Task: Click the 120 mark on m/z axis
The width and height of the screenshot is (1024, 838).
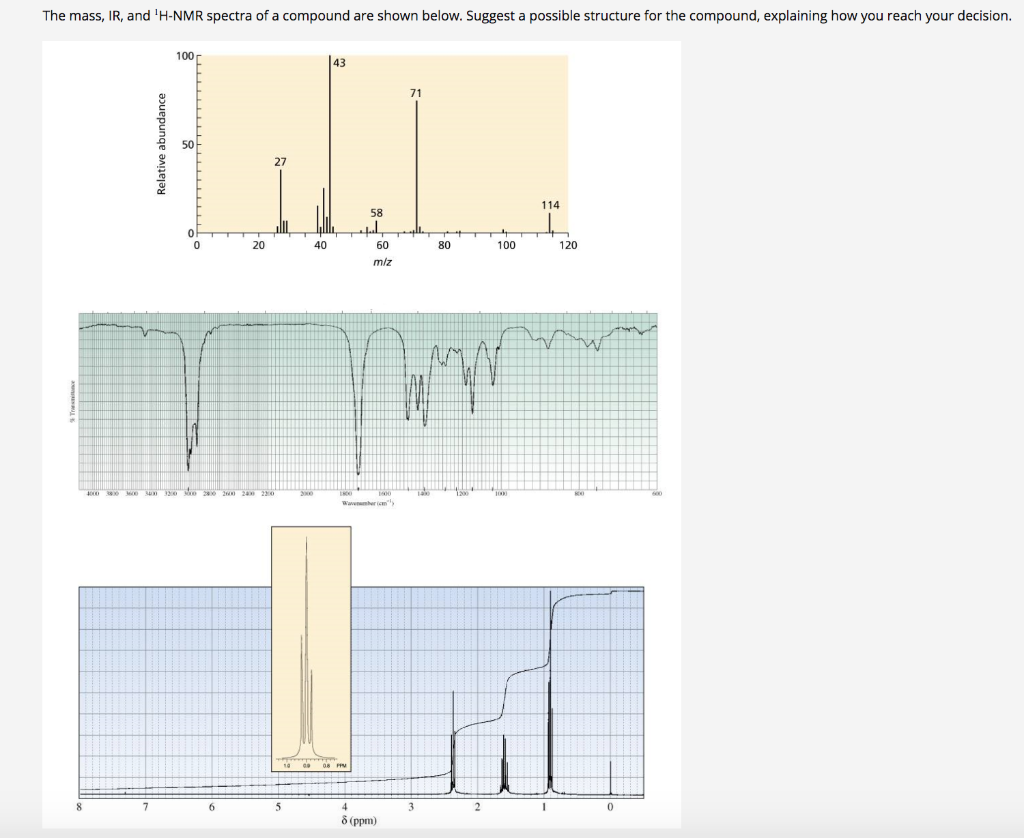Action: point(567,245)
